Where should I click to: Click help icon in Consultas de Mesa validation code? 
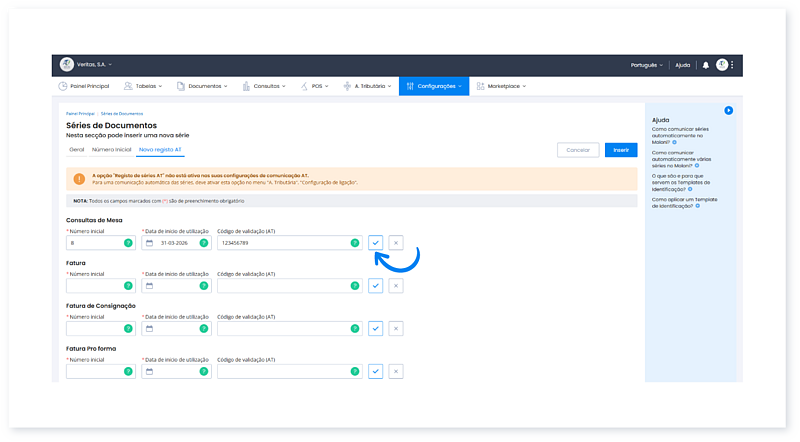click(355, 243)
